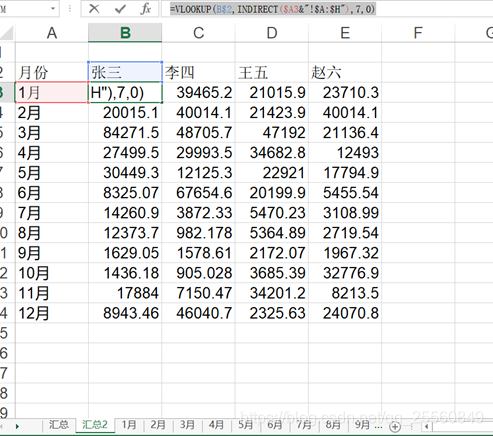Select cell containing 21015.9
493x436 pixels.
[272, 92]
